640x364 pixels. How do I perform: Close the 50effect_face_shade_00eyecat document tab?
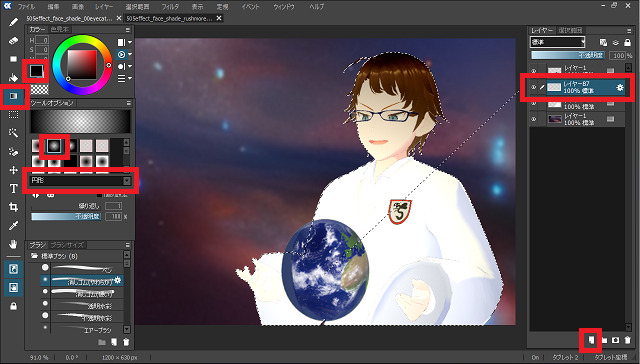click(x=119, y=18)
